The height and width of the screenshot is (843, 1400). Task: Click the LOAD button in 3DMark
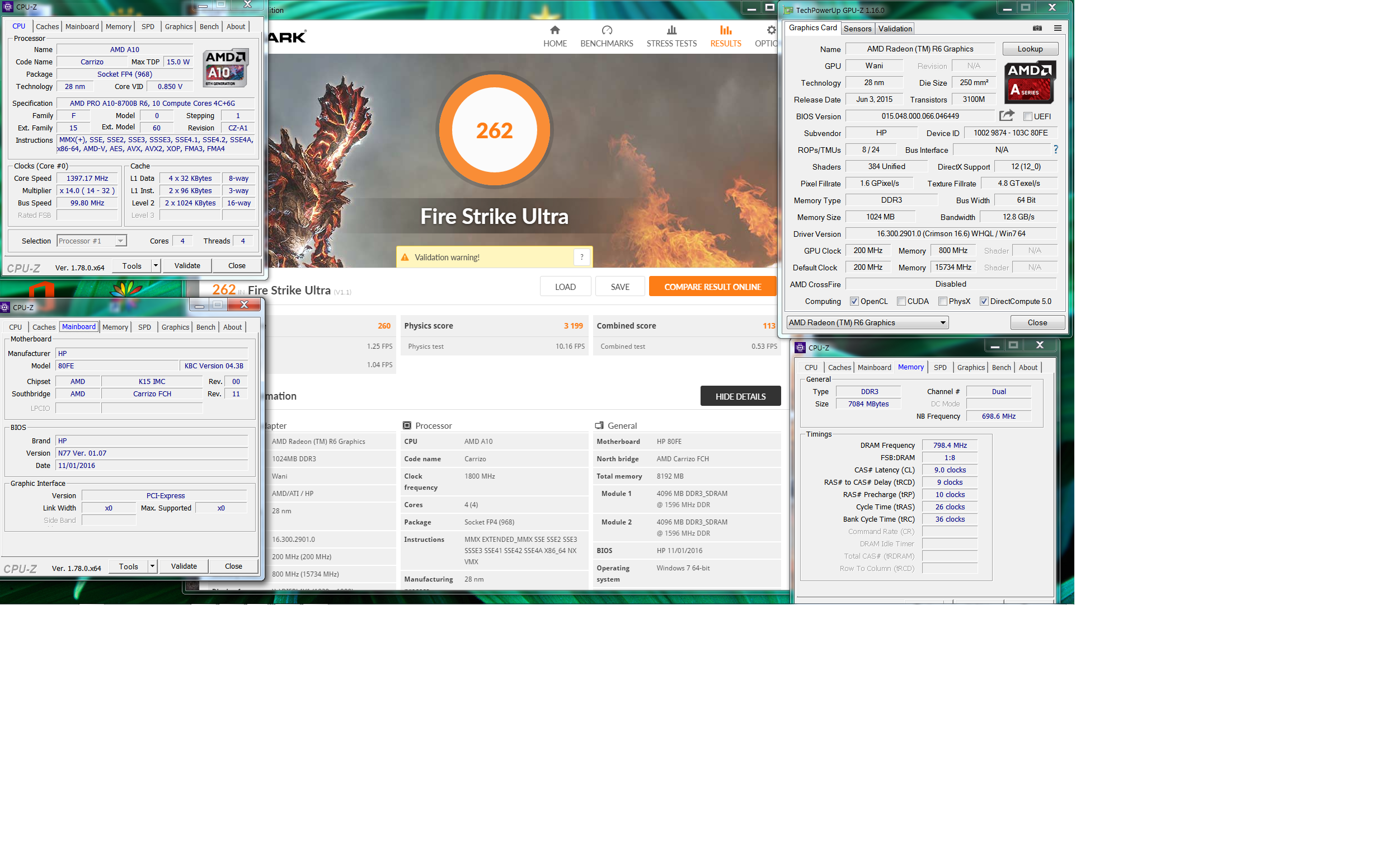565,286
